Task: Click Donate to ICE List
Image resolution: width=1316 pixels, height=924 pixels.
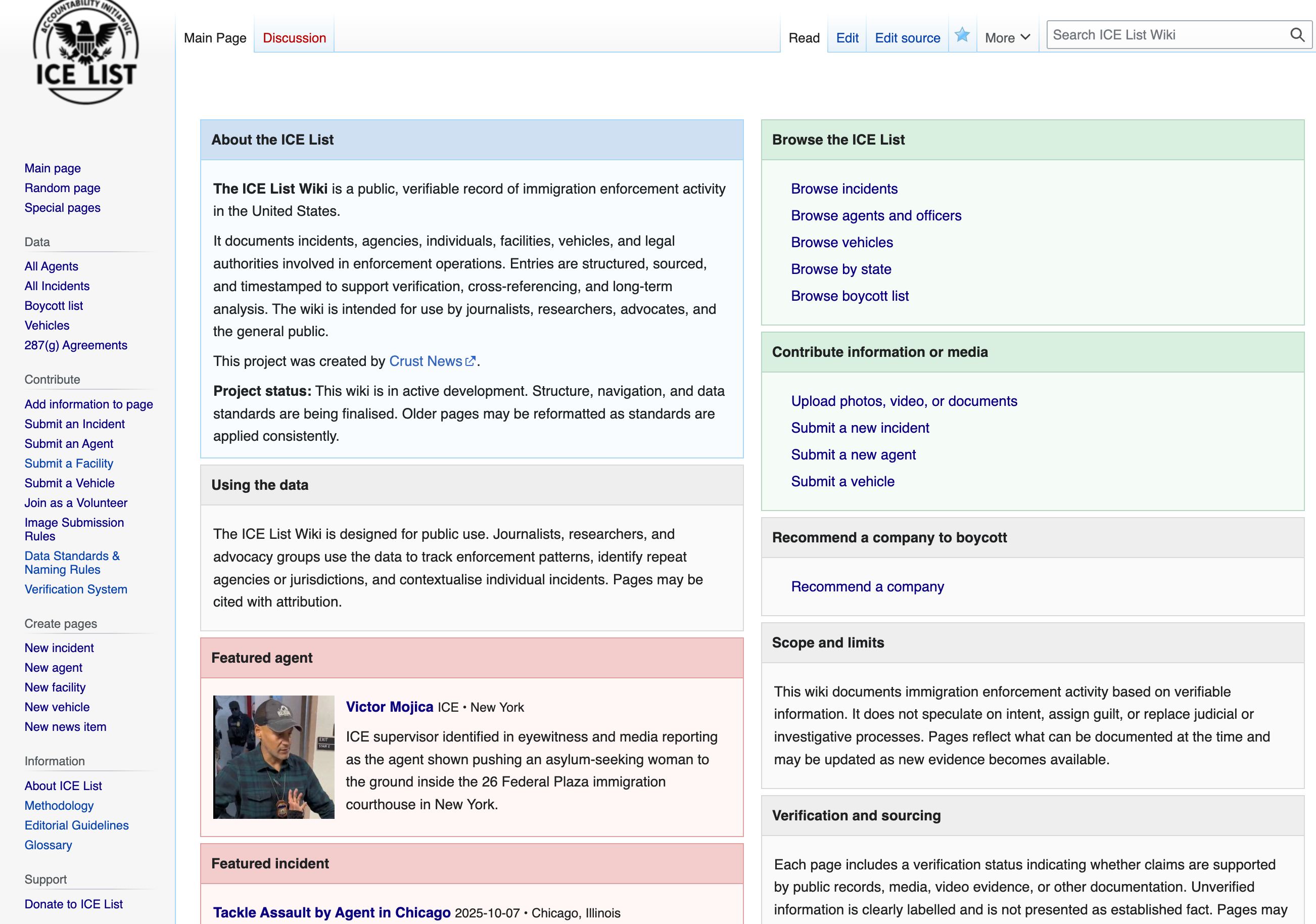Action: pyautogui.click(x=73, y=904)
